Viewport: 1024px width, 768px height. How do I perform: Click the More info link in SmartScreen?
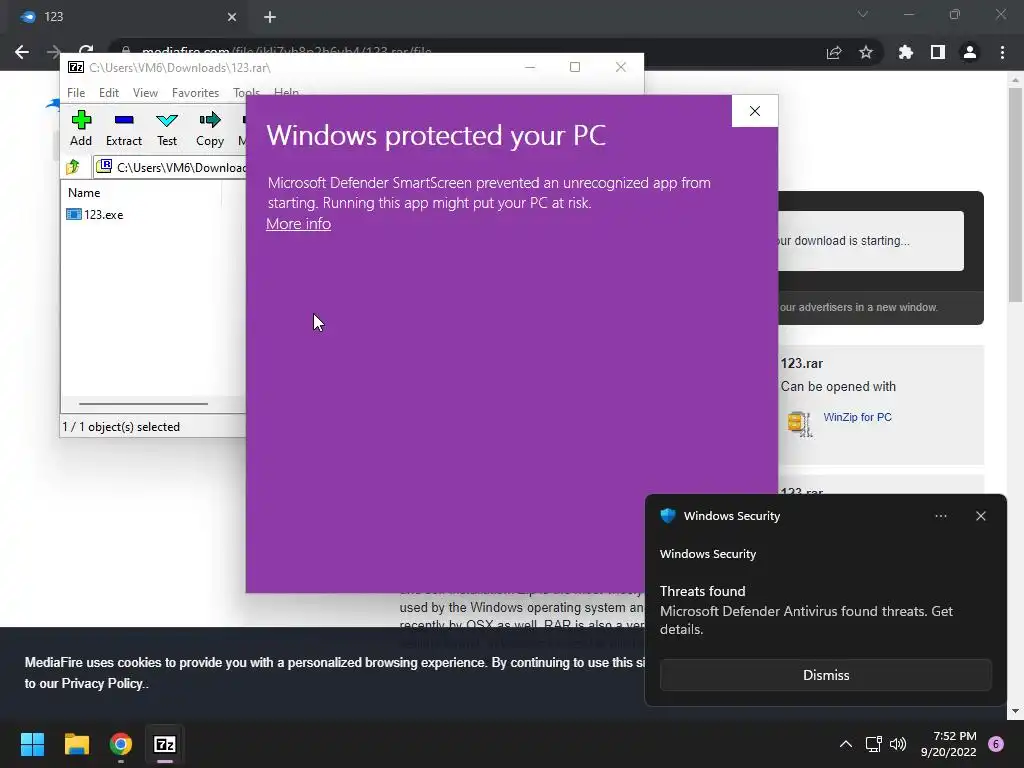pos(298,223)
